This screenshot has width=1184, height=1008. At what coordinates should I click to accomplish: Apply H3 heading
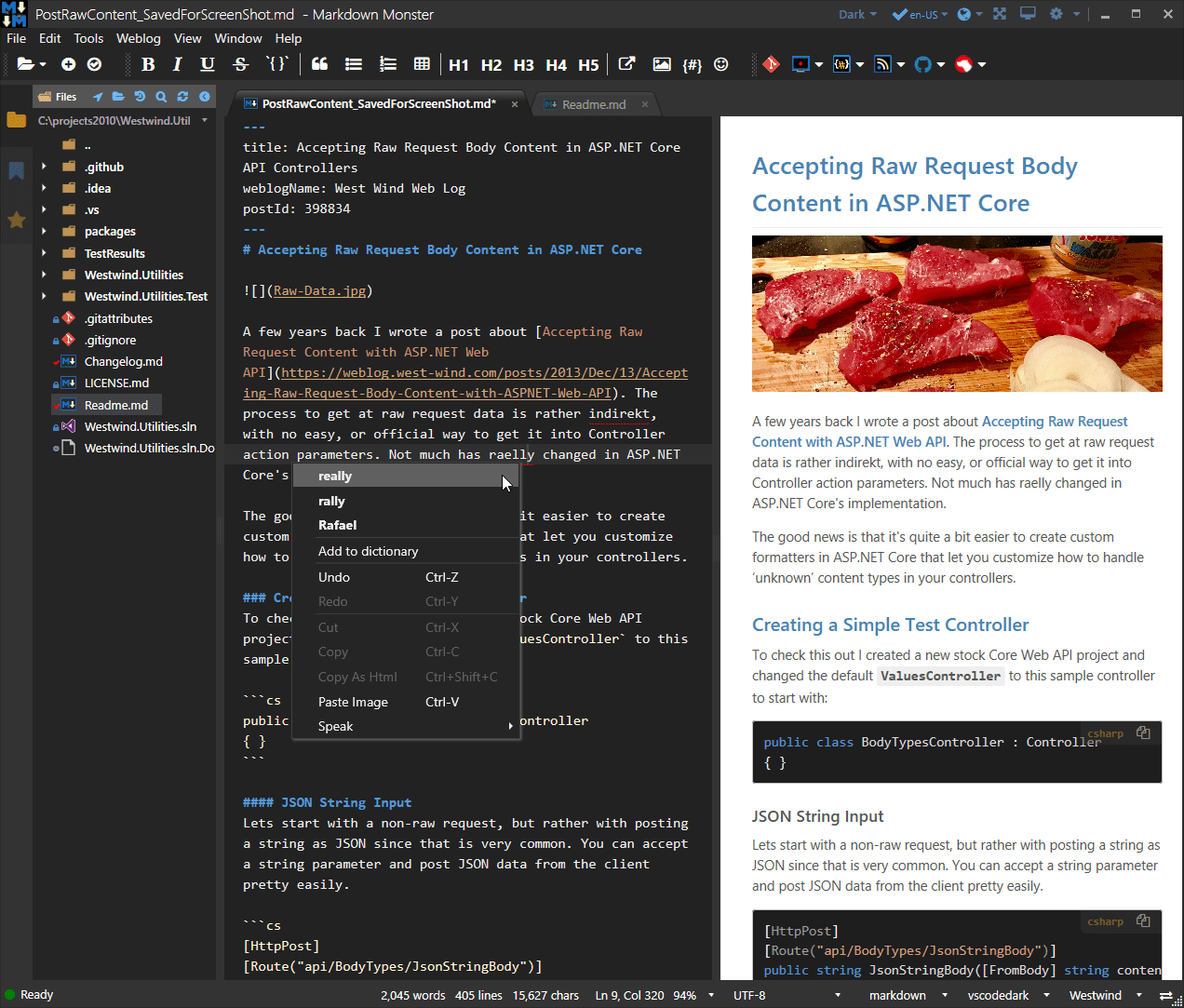click(524, 65)
